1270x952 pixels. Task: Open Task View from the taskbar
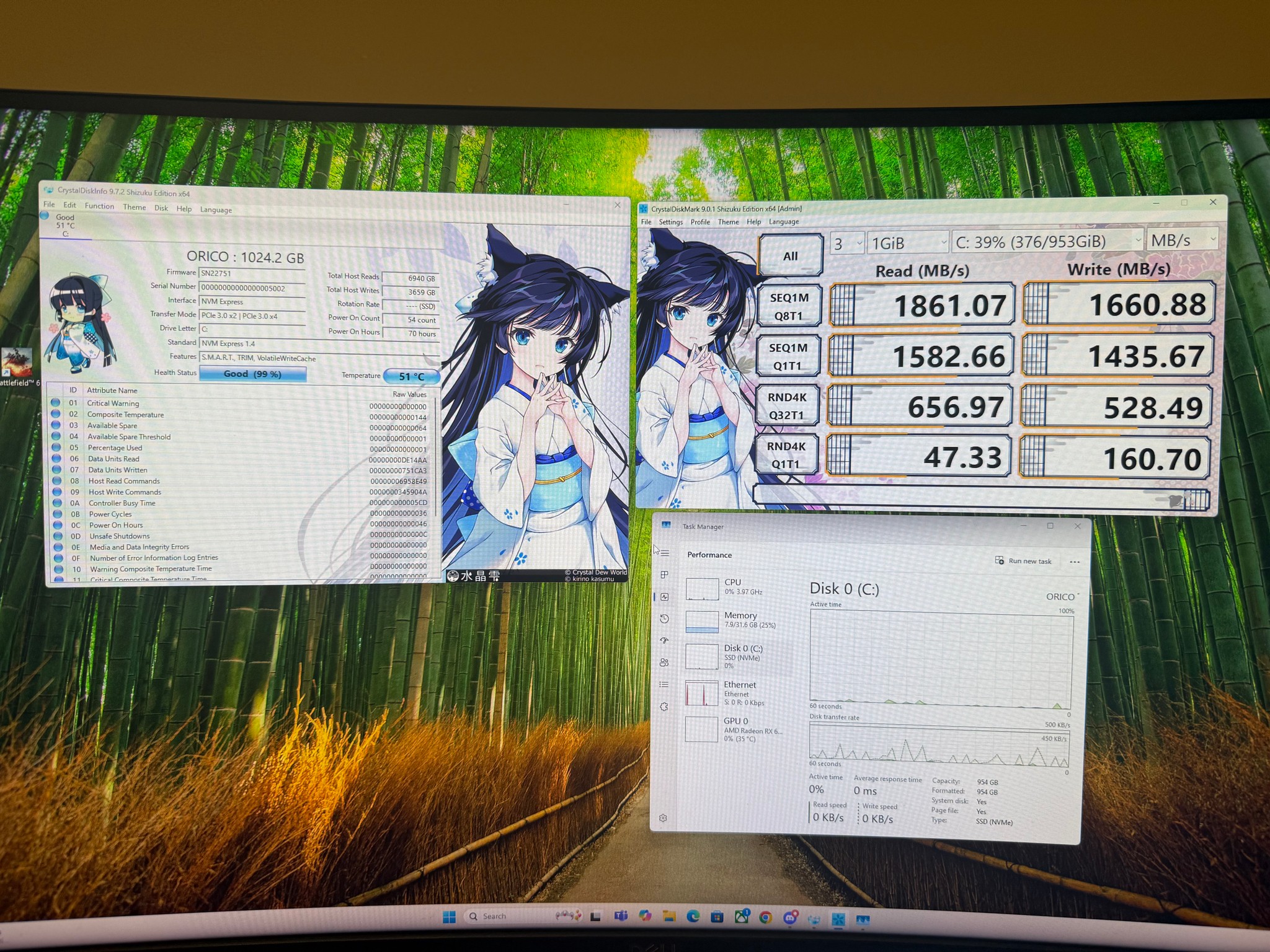[596, 916]
